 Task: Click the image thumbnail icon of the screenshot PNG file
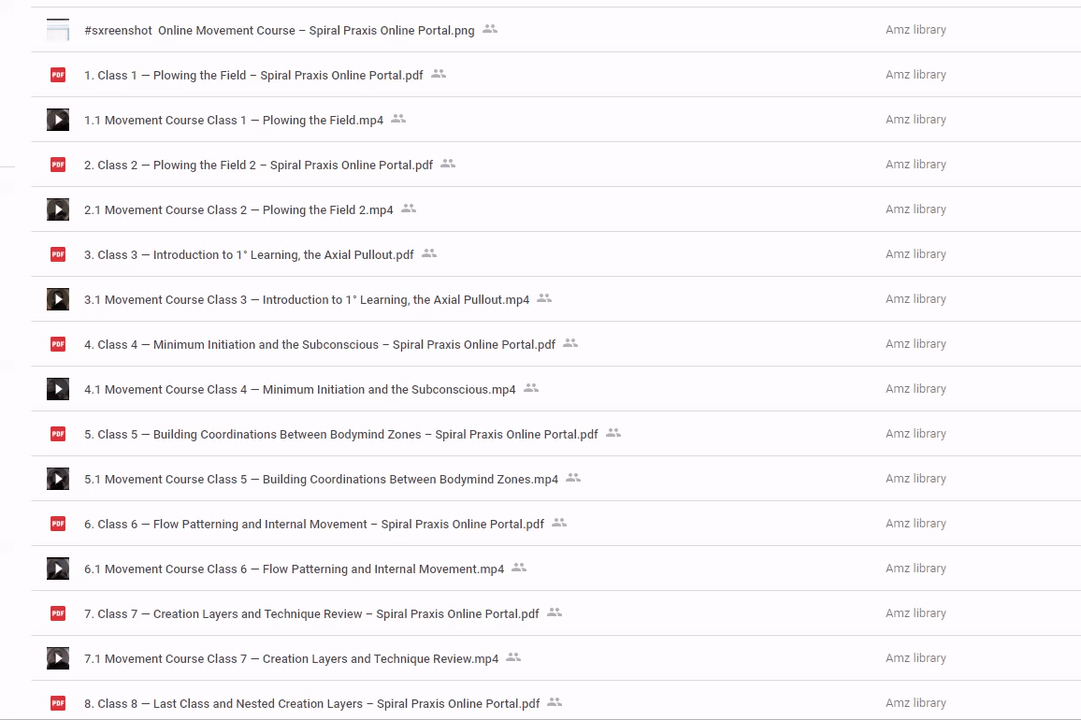click(58, 30)
